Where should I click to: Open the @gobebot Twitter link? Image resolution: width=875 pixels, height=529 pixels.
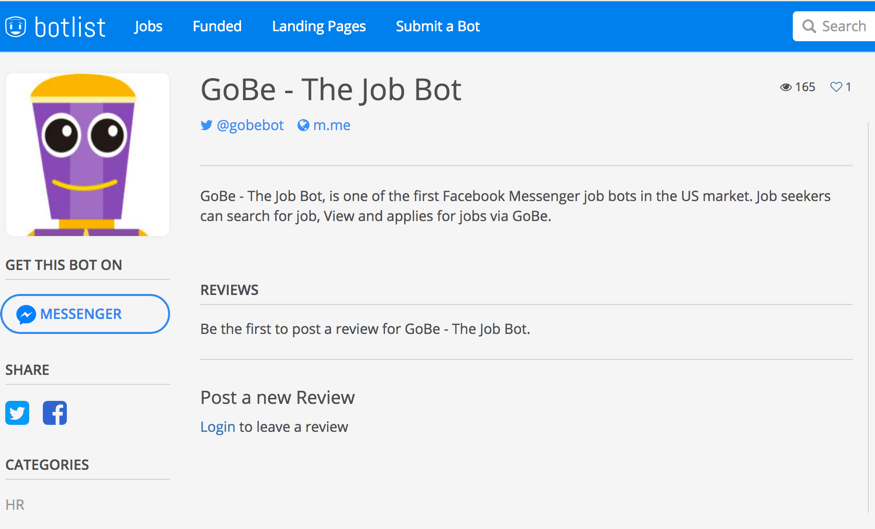(250, 125)
